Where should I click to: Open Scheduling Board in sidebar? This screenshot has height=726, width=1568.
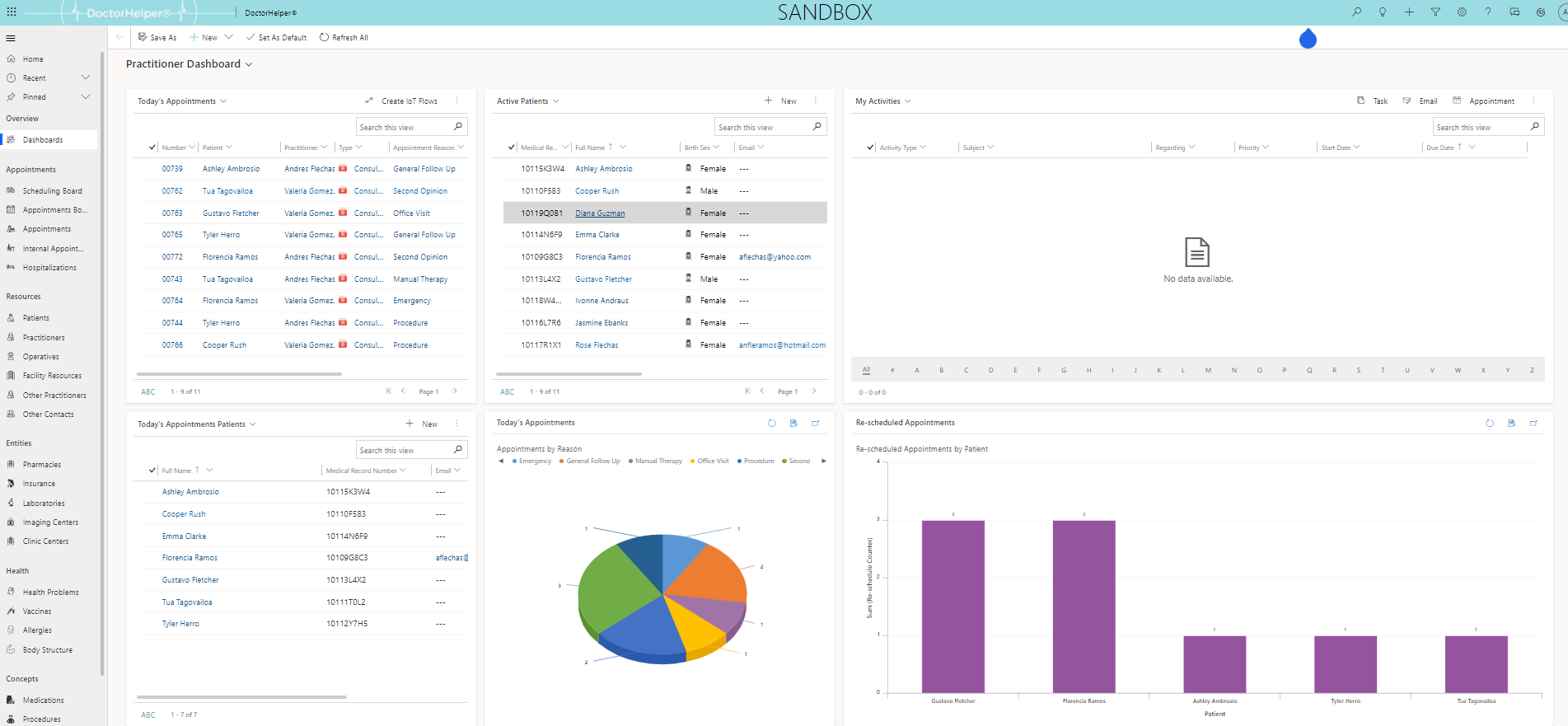[x=52, y=191]
